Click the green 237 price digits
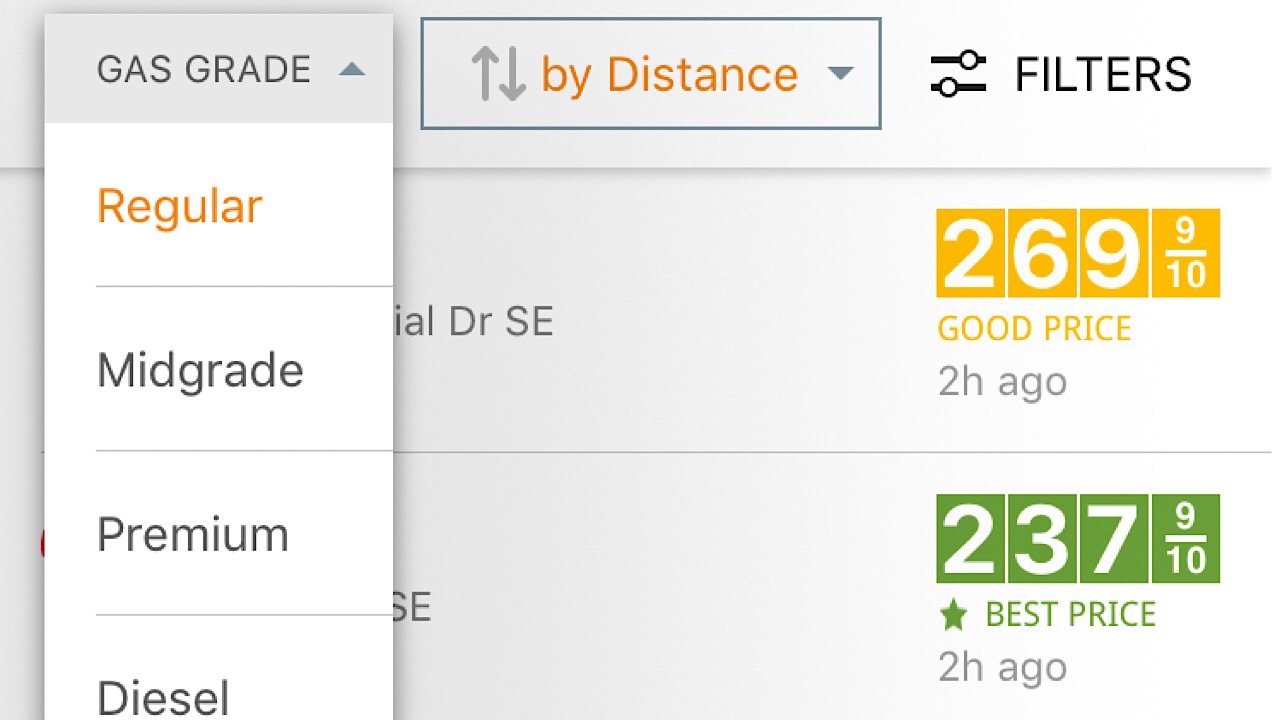 click(1040, 538)
